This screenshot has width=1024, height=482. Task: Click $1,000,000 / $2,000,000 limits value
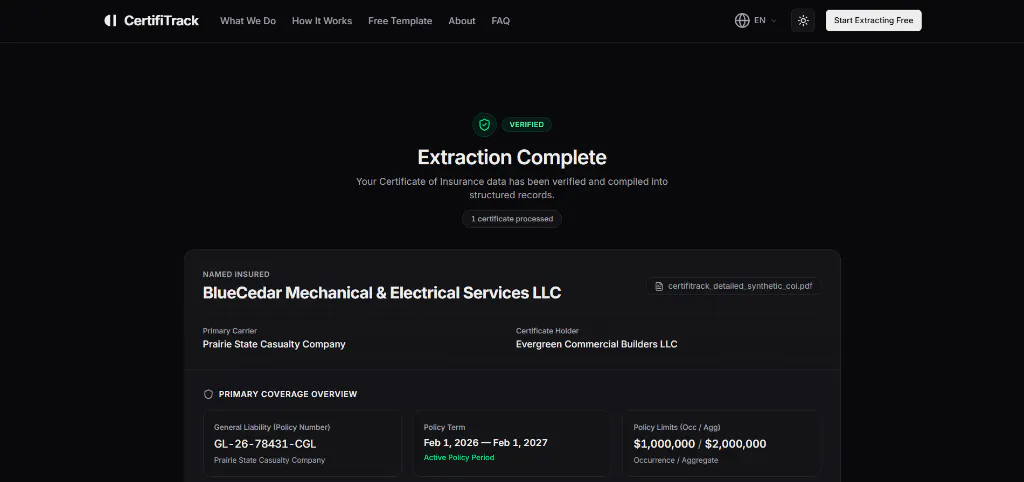[x=700, y=444]
